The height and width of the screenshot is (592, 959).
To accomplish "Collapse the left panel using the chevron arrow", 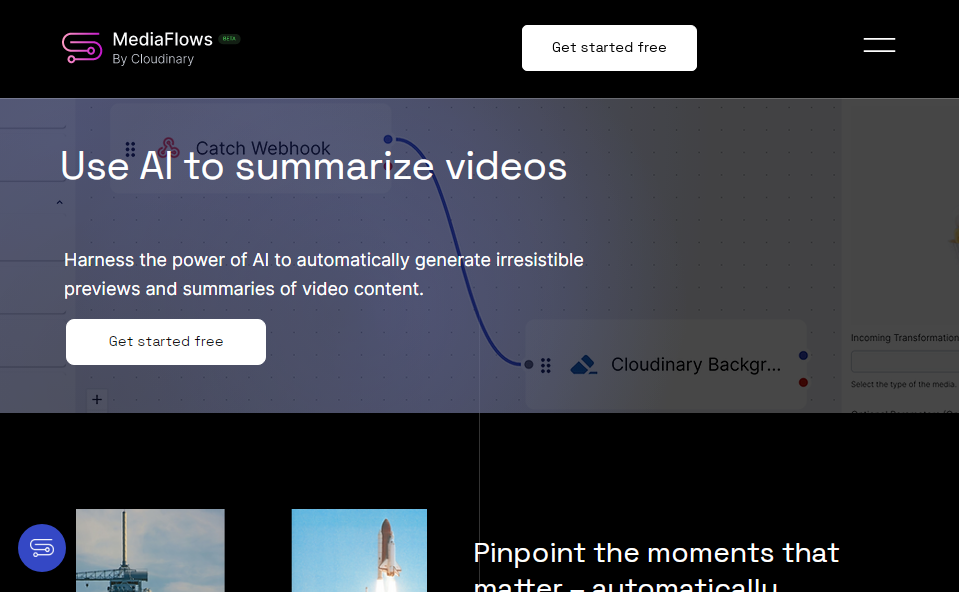I will tap(59, 203).
